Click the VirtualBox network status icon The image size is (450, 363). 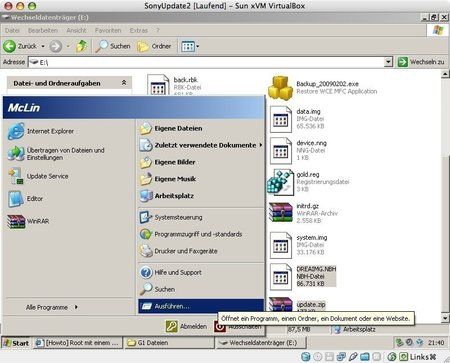pos(341,357)
